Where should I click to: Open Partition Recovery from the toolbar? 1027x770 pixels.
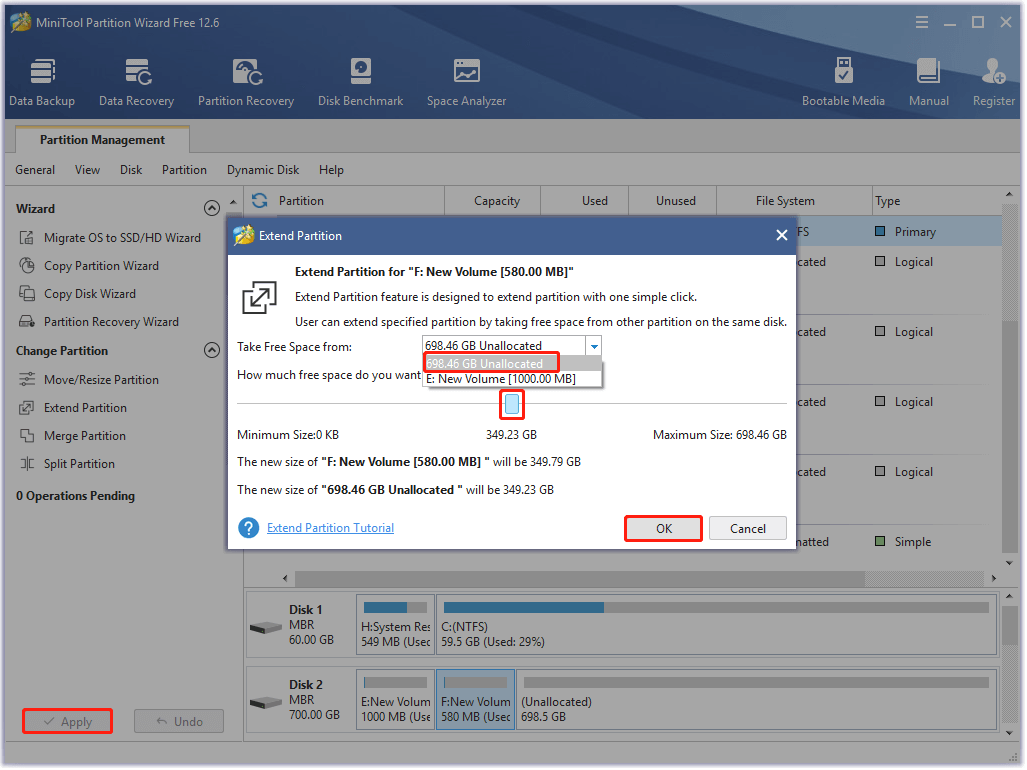tap(246, 82)
